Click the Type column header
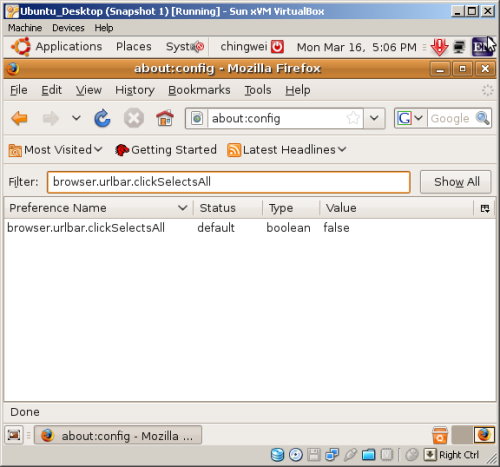The height and width of the screenshot is (467, 500). pyautogui.click(x=291, y=208)
